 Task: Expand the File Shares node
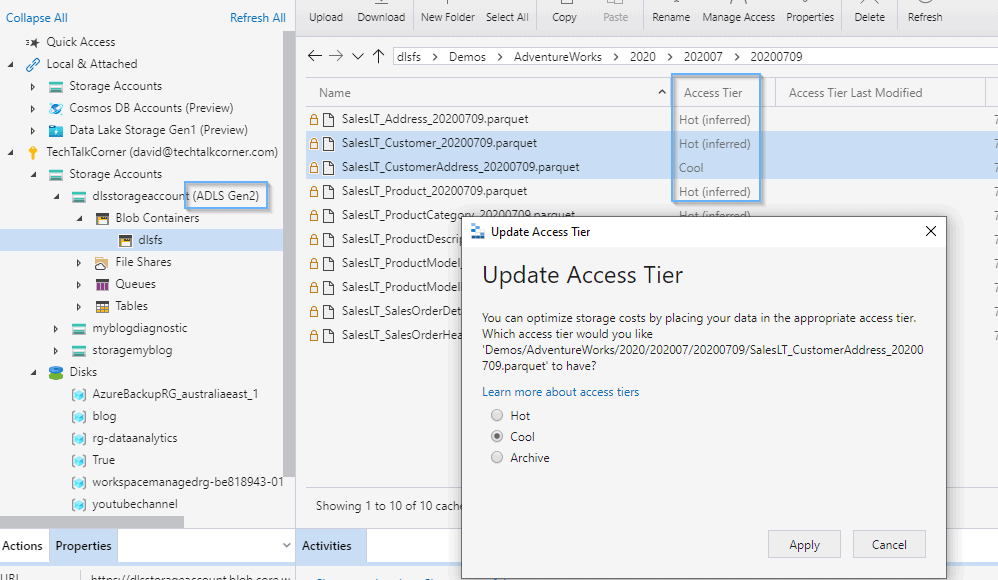79,262
